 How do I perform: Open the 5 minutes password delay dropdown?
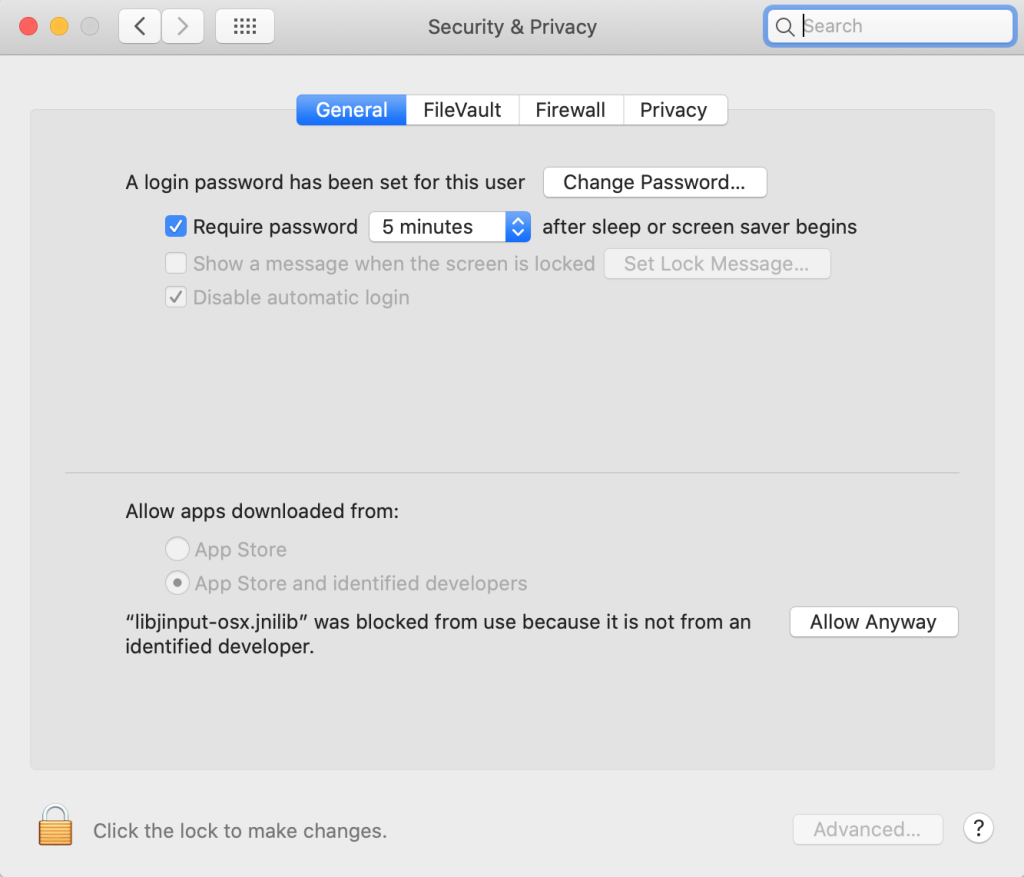(x=449, y=227)
